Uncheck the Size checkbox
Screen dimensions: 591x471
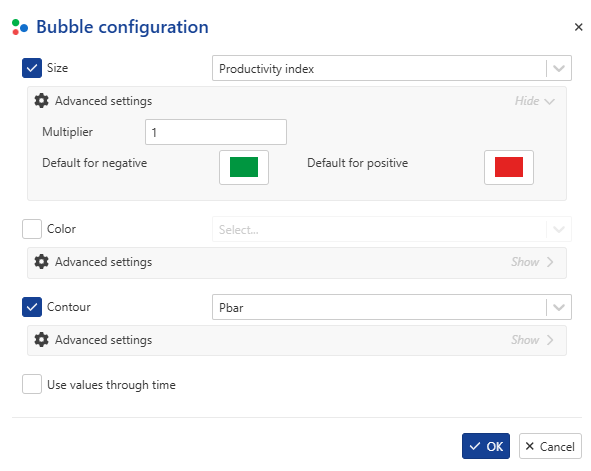click(32, 68)
